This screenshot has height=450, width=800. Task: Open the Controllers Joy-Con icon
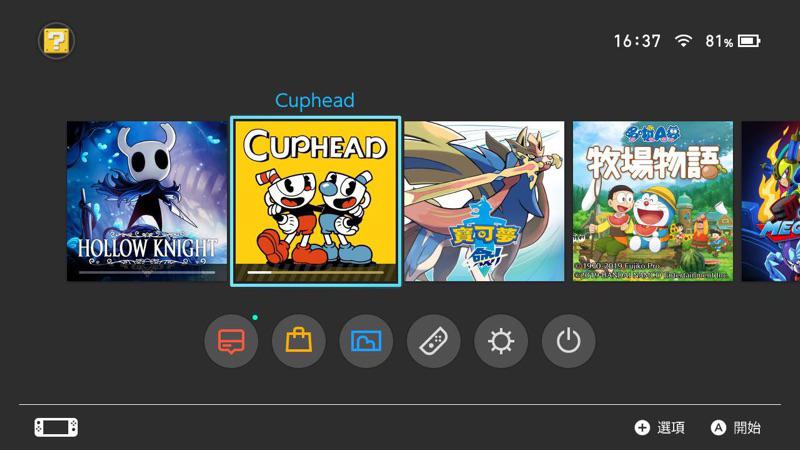click(433, 341)
